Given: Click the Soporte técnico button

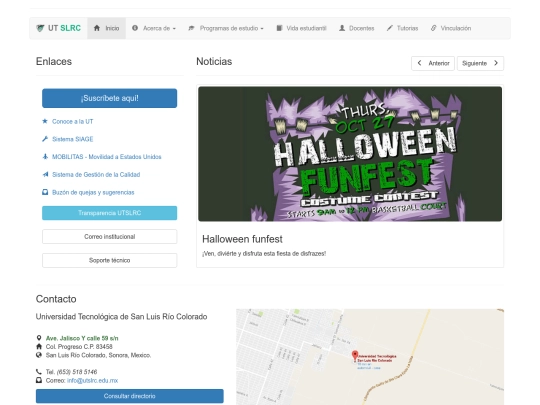Looking at the screenshot, I should [110, 260].
